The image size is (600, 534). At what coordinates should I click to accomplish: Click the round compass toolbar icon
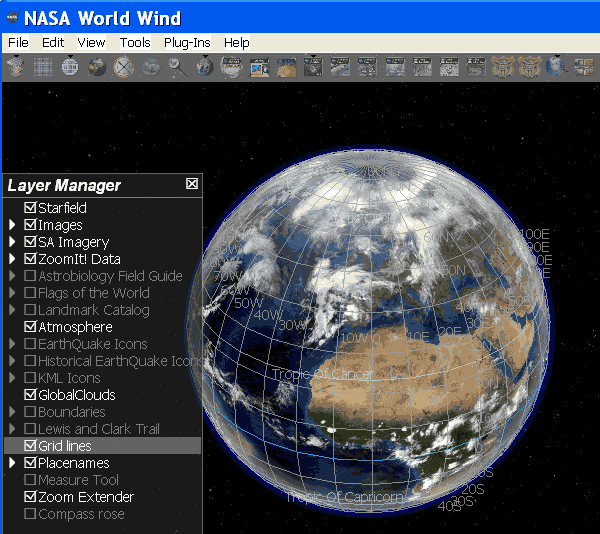point(124,67)
